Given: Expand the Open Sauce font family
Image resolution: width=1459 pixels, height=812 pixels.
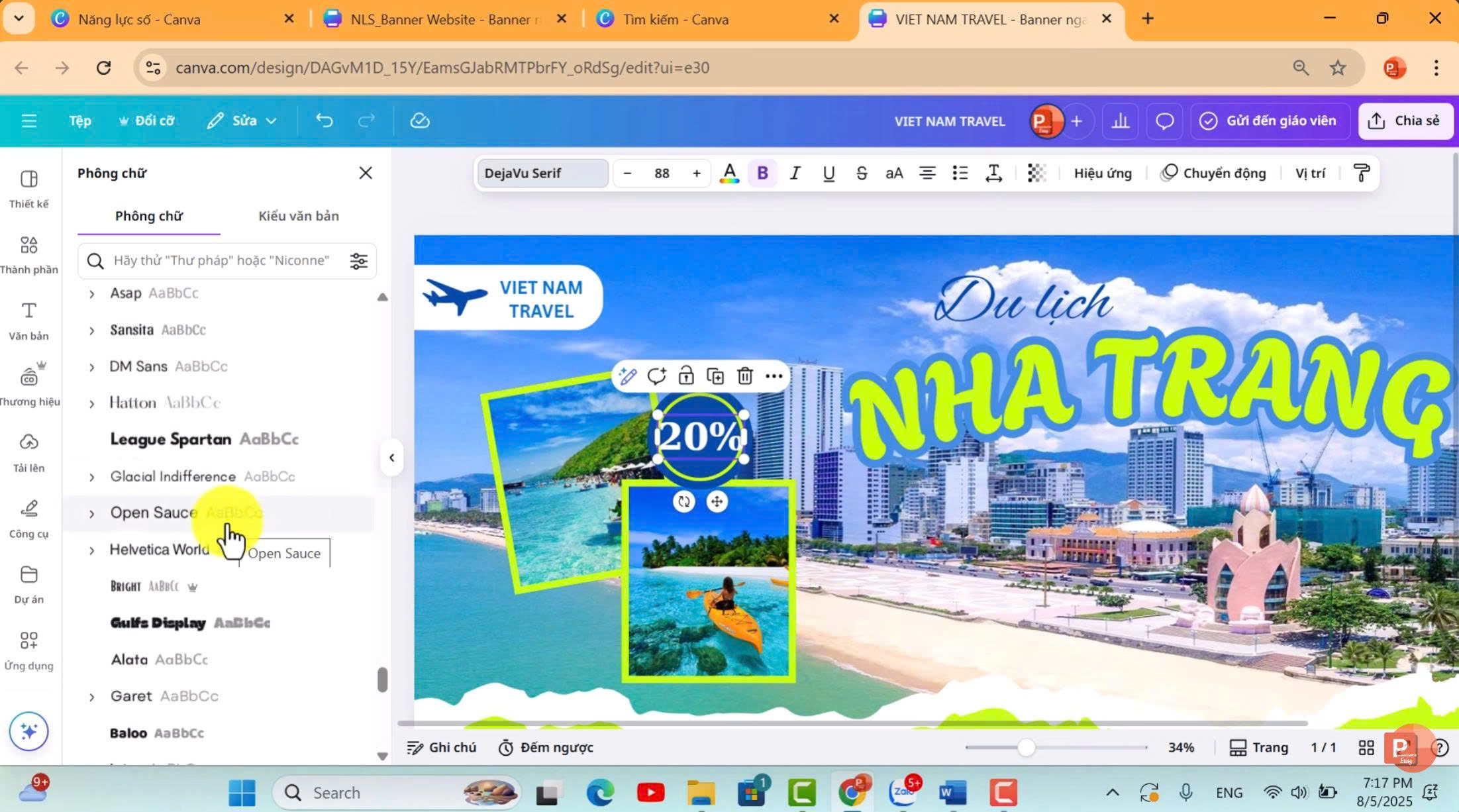Looking at the screenshot, I should pos(92,513).
